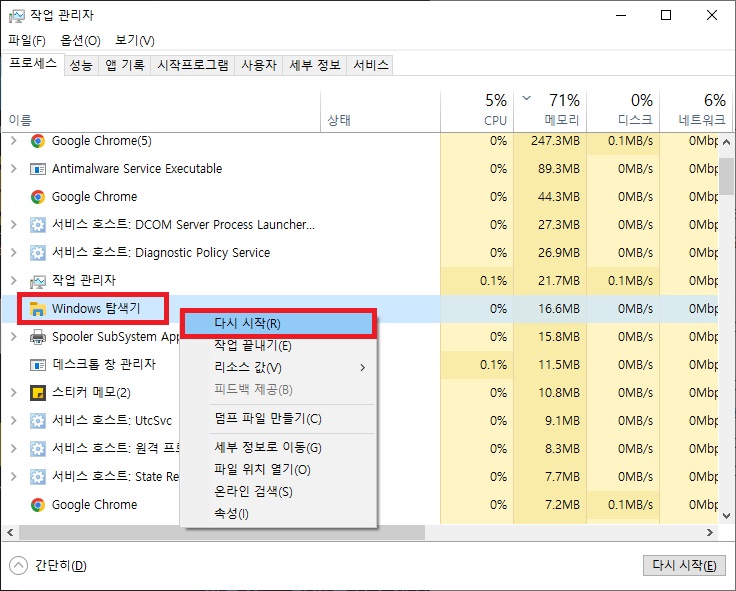Click the DCOM Server Process Launcher gear icon

coord(38,225)
